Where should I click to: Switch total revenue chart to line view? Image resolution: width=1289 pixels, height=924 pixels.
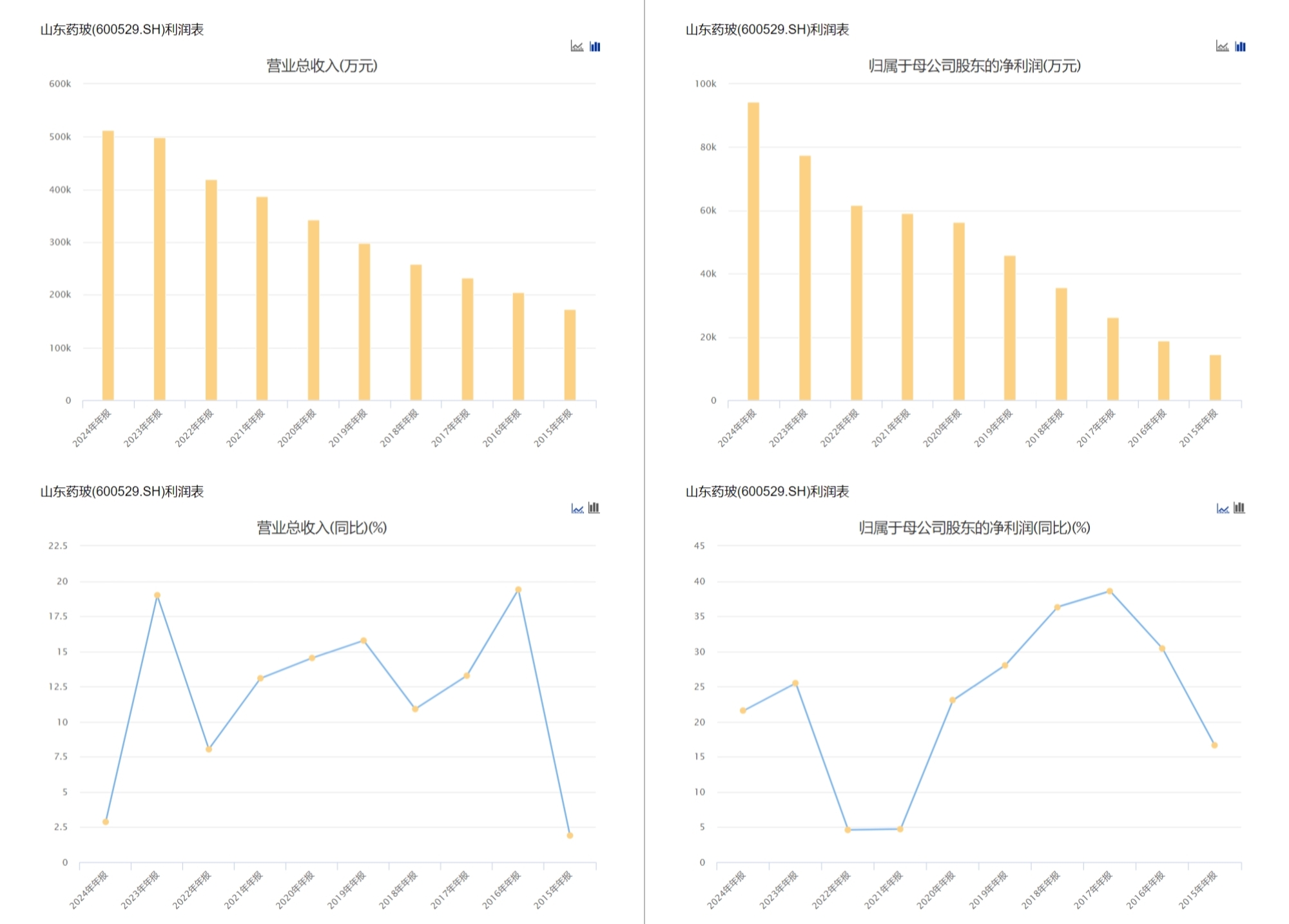point(577,46)
